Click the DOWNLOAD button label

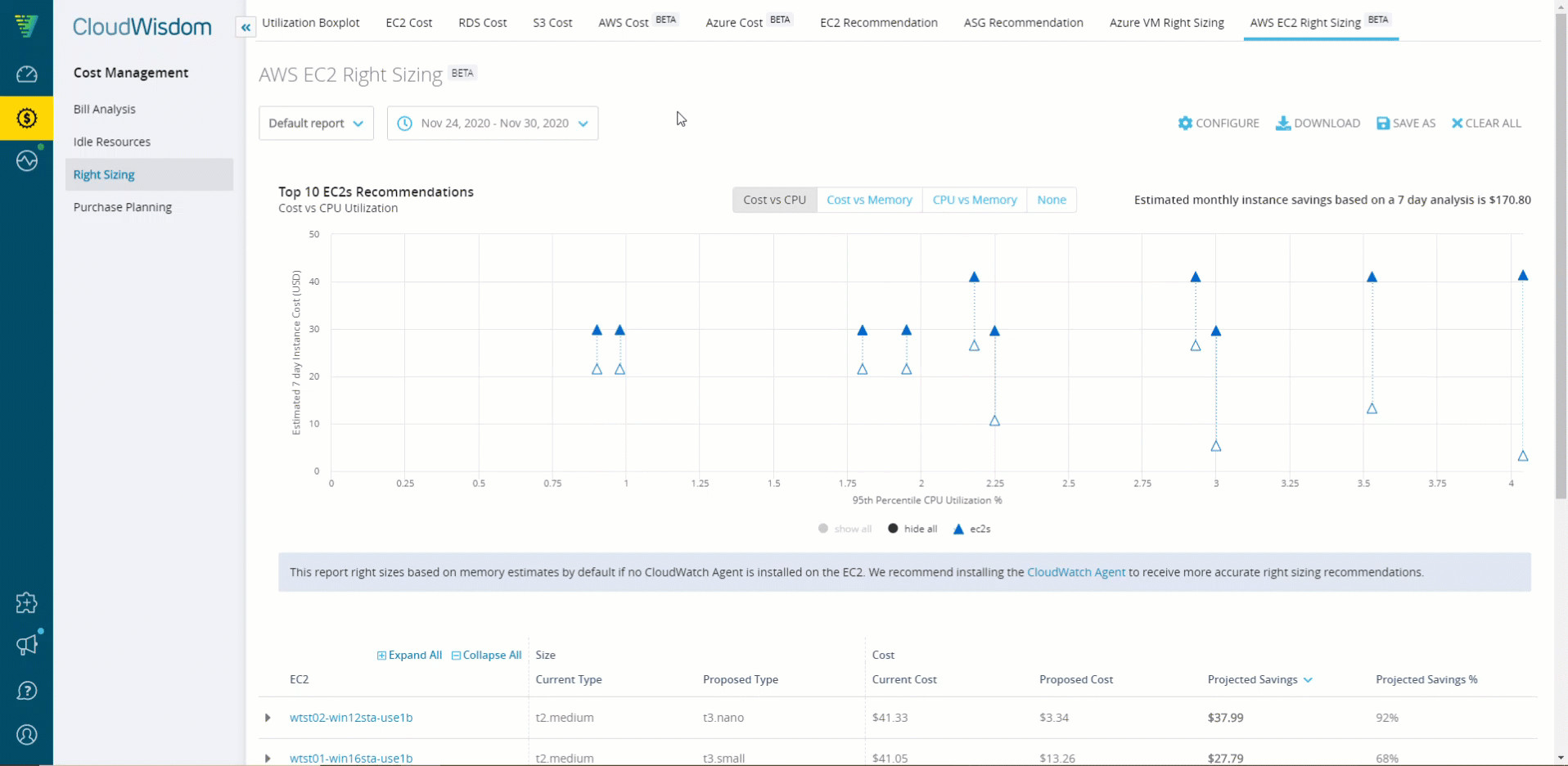click(x=1327, y=123)
